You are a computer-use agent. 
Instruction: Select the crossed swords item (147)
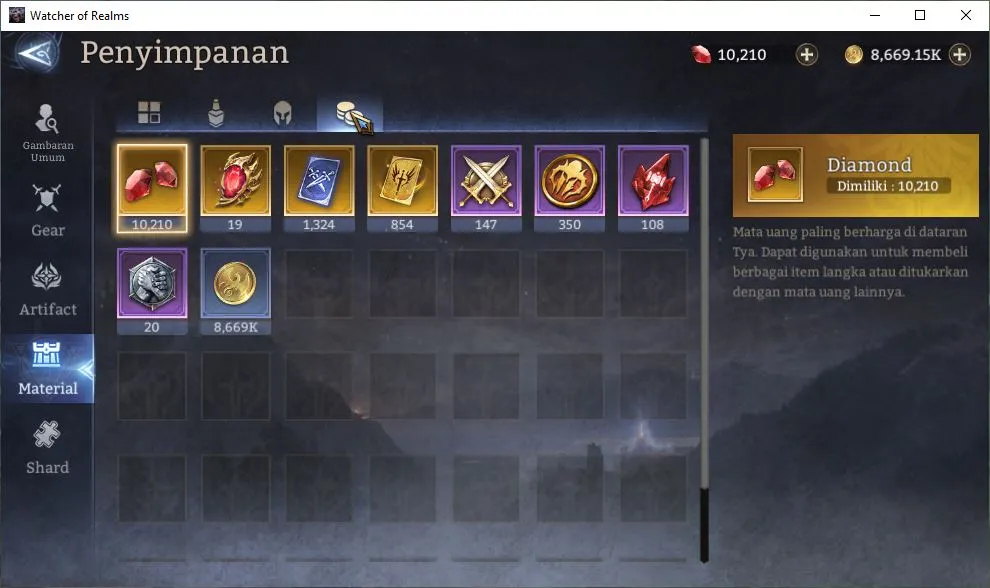click(x=486, y=188)
